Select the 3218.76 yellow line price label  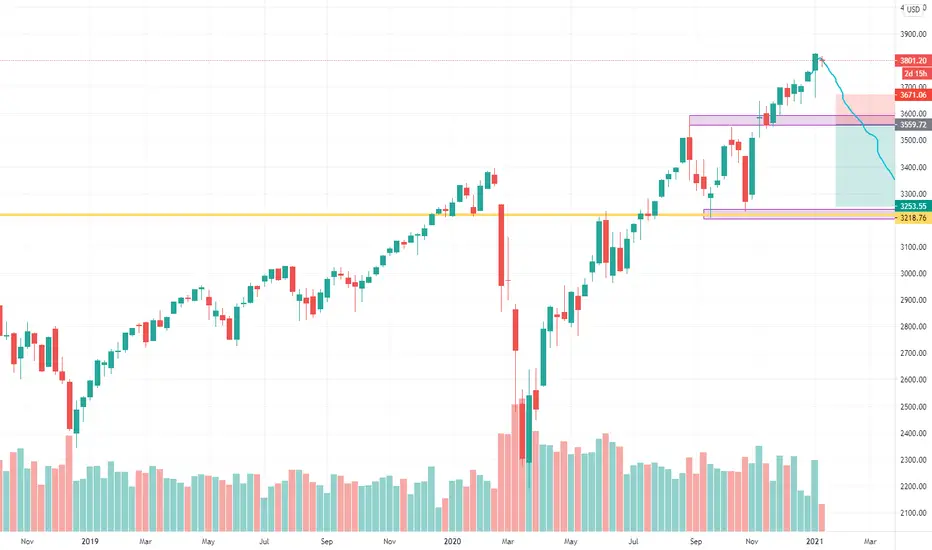913,218
